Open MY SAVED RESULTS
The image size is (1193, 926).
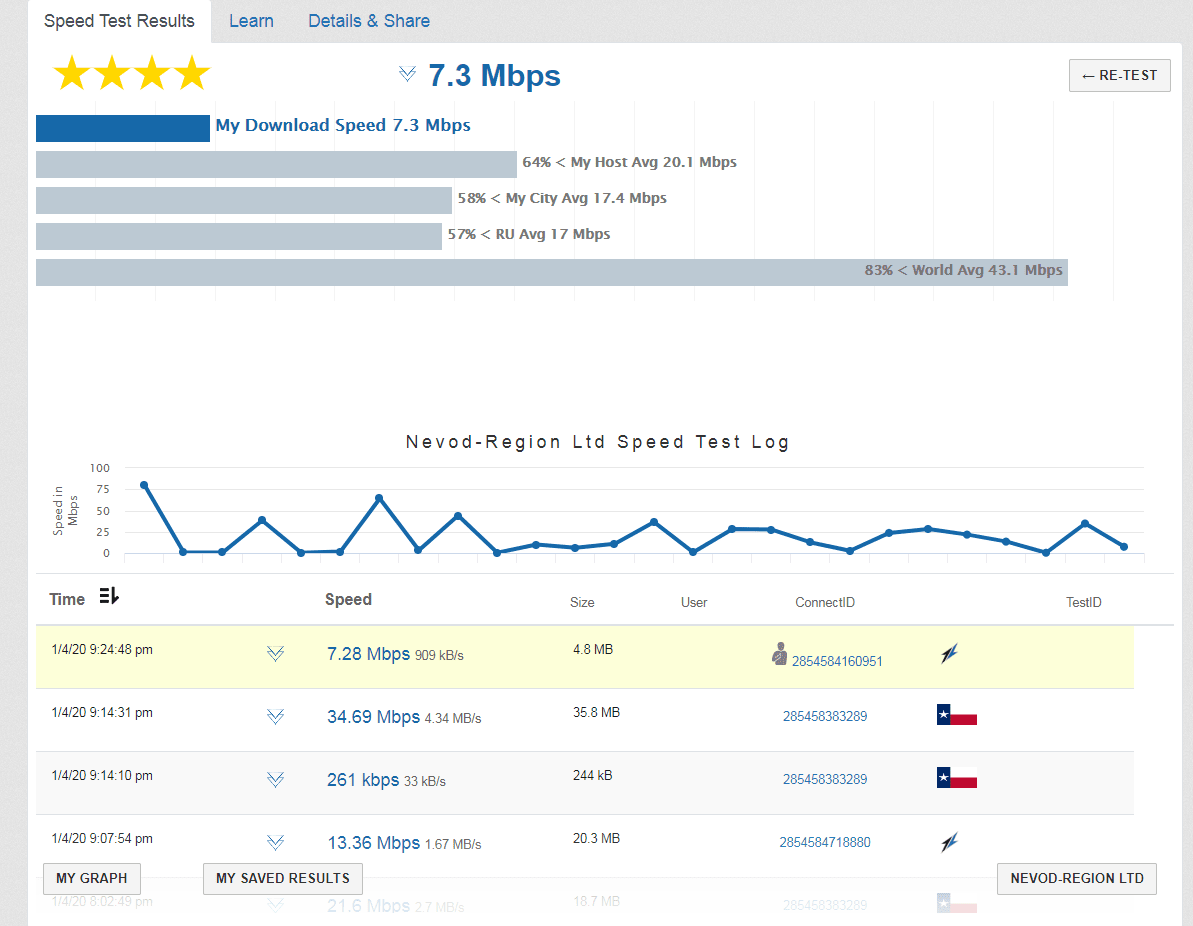pos(283,879)
